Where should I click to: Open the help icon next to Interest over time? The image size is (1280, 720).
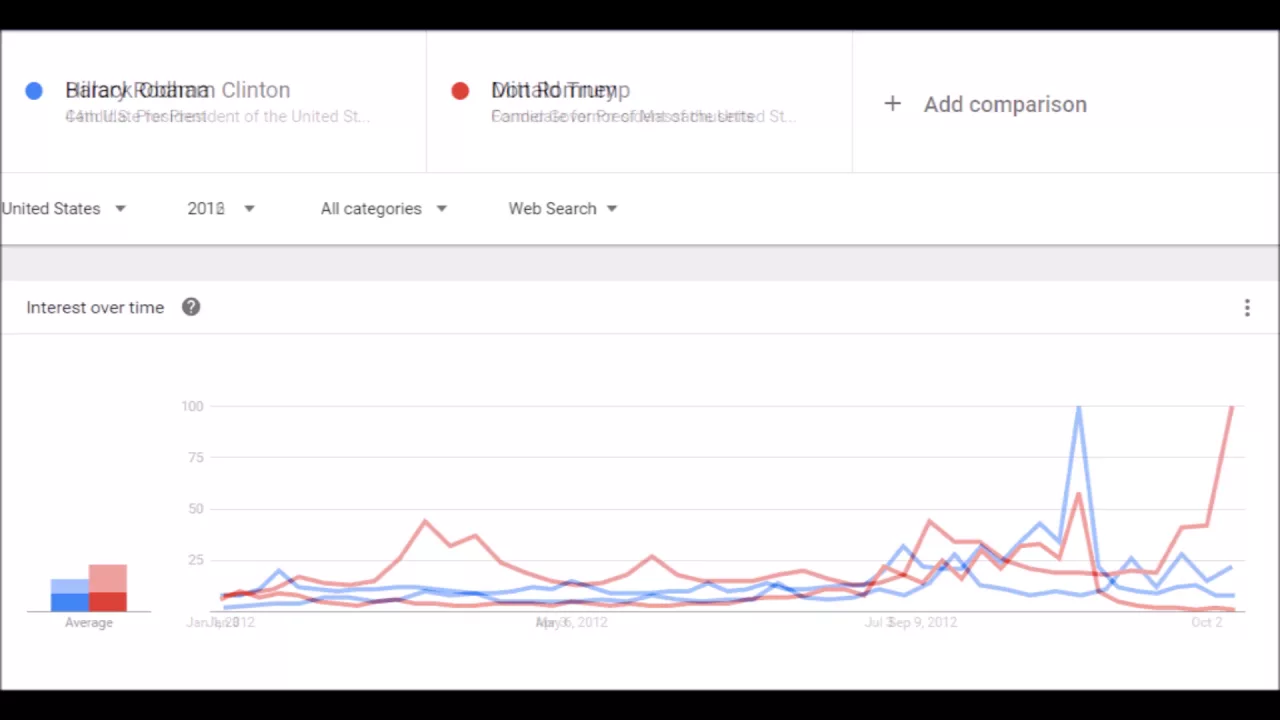point(191,307)
